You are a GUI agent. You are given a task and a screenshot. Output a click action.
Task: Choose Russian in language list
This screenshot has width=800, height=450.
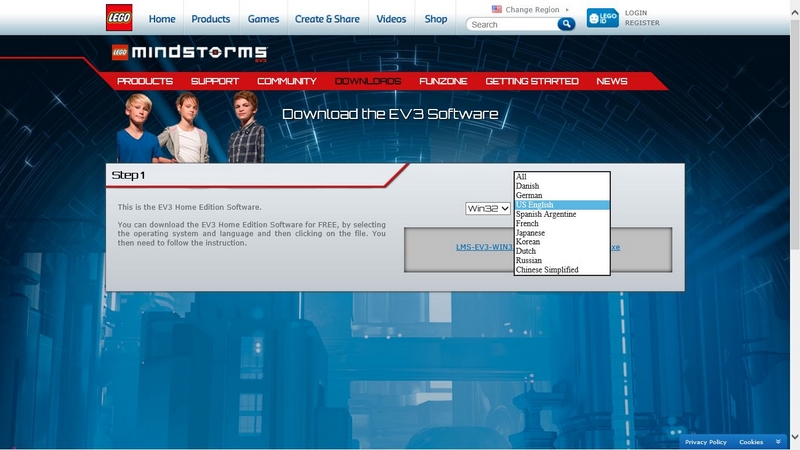pos(562,260)
